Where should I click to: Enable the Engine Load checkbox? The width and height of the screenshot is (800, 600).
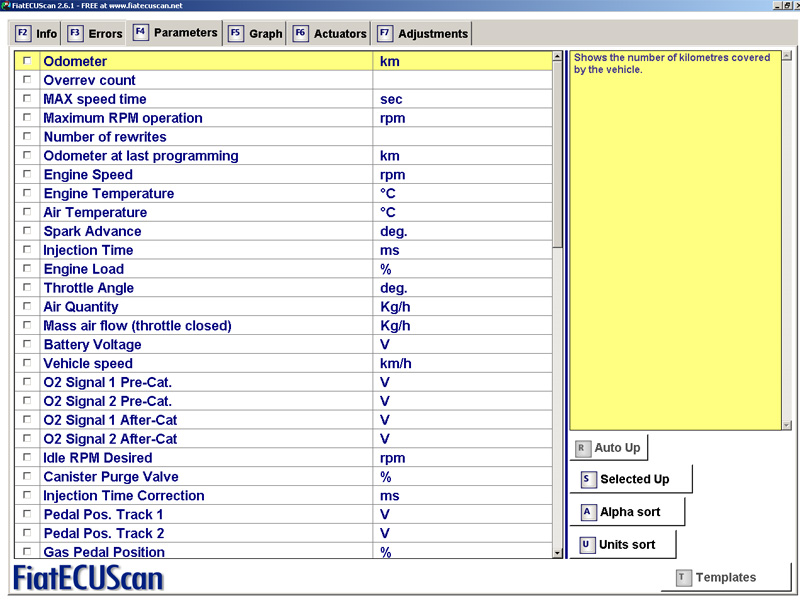(x=27, y=268)
